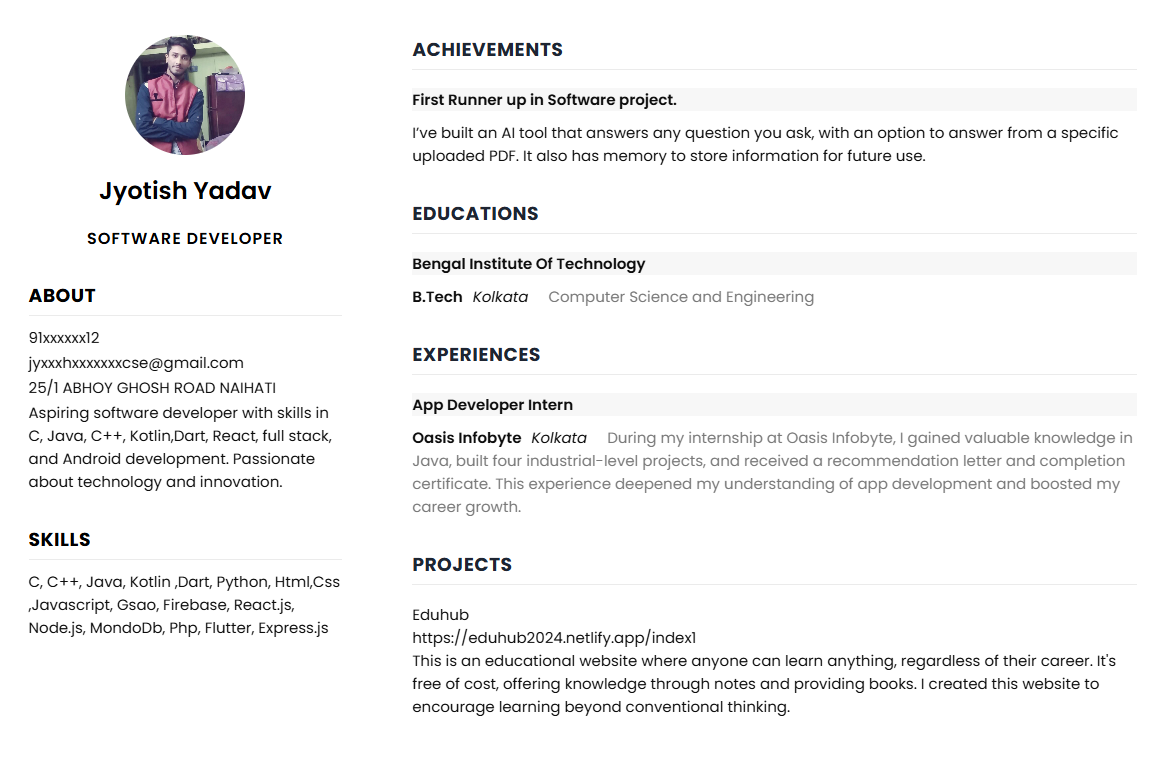
Task: Select the name Jyotish Yadav
Action: coord(185,190)
